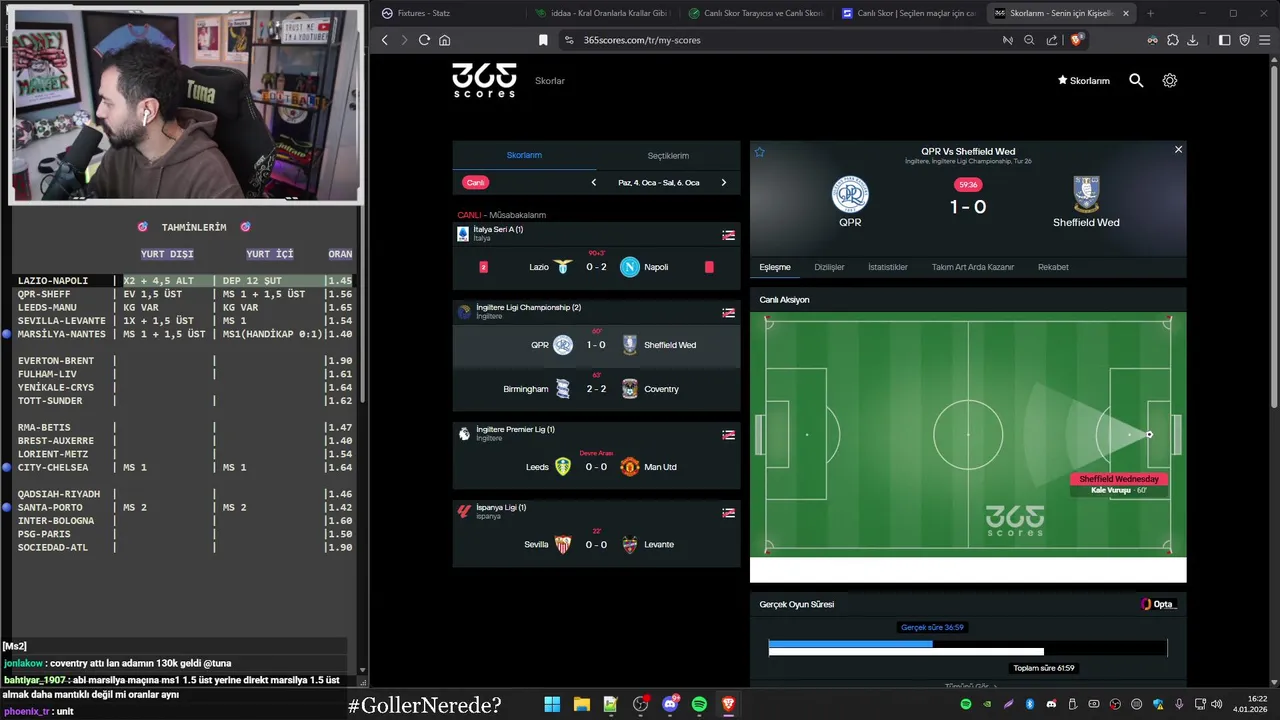Switch to the Skorlarım tab
The width and height of the screenshot is (1280, 720).
click(524, 155)
